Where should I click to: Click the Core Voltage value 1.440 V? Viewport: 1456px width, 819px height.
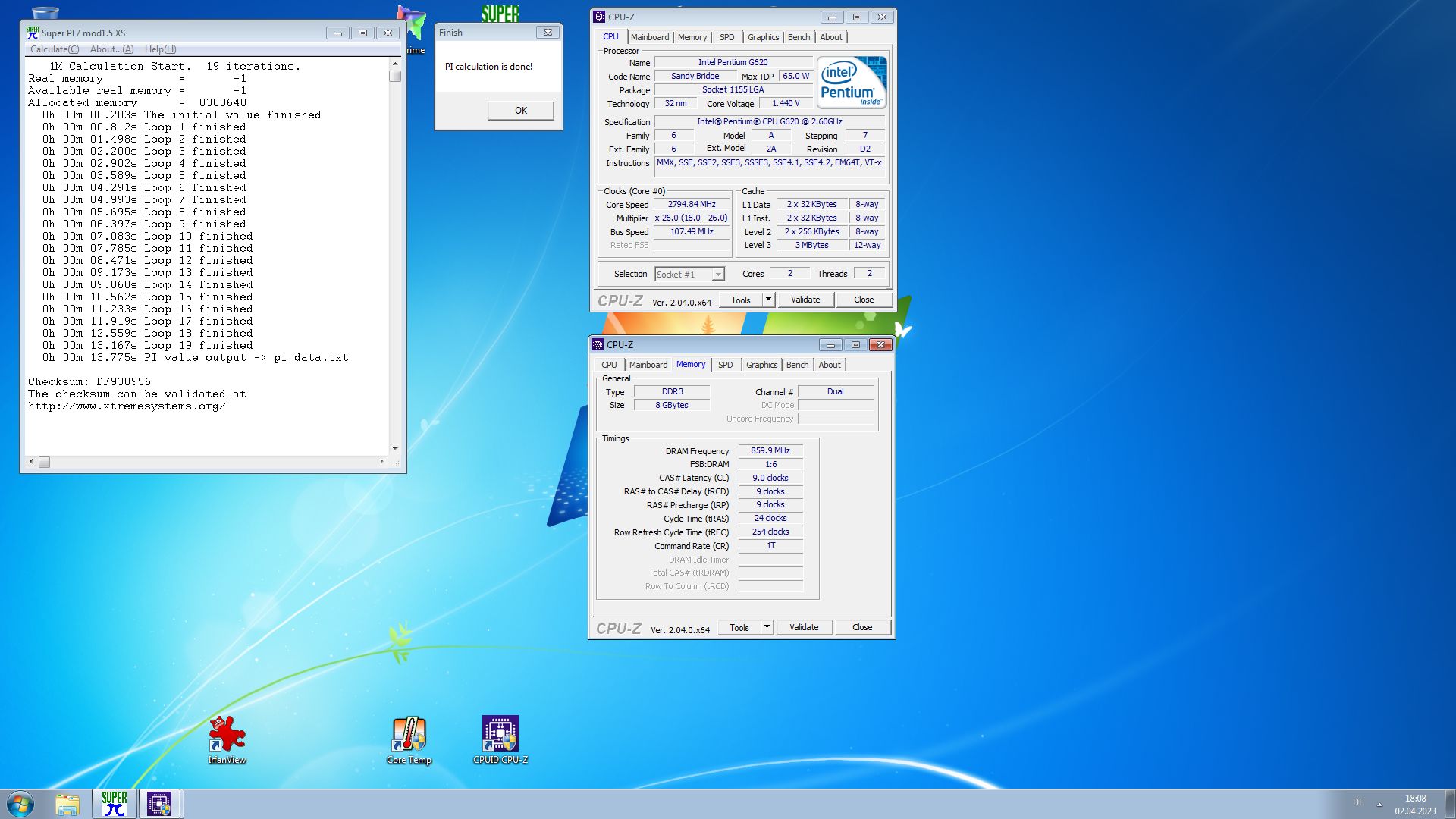click(x=786, y=104)
